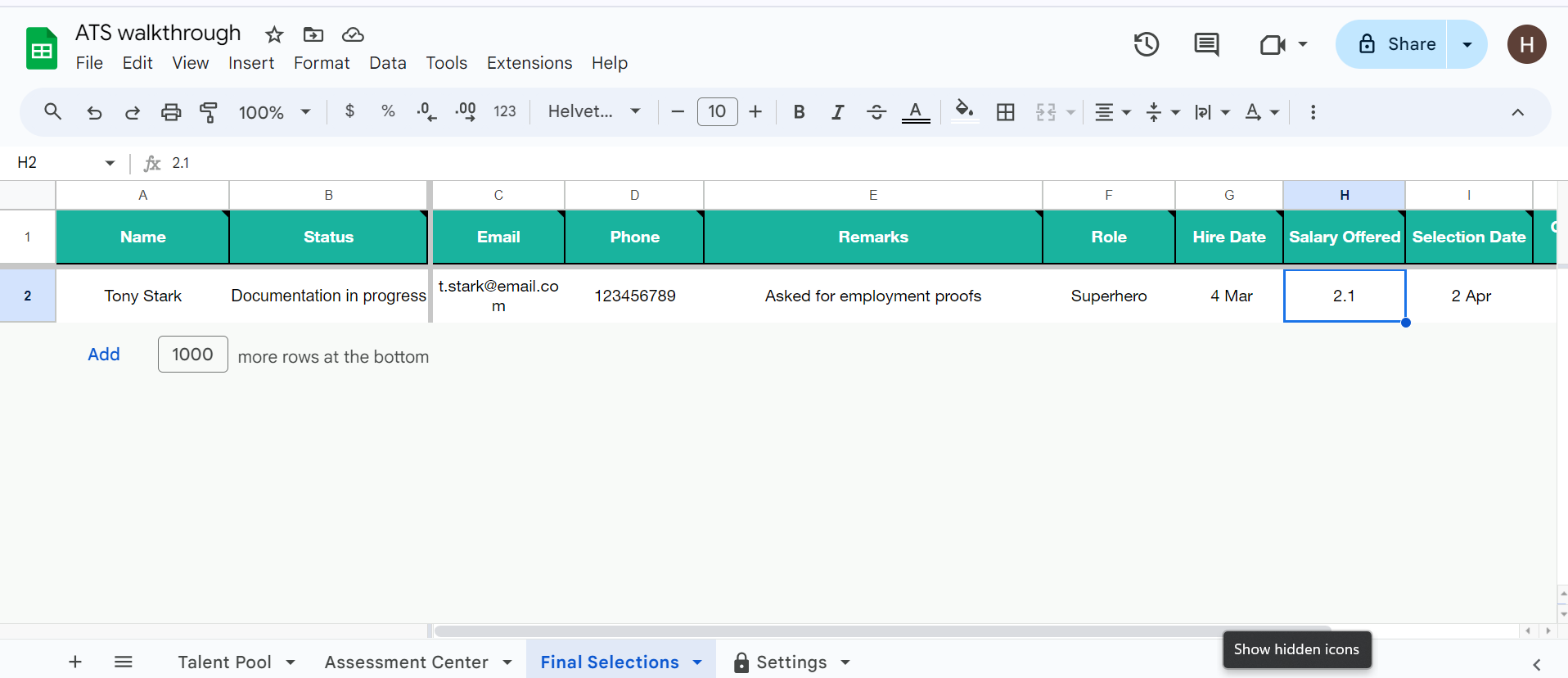Select column E header

[x=873, y=195]
